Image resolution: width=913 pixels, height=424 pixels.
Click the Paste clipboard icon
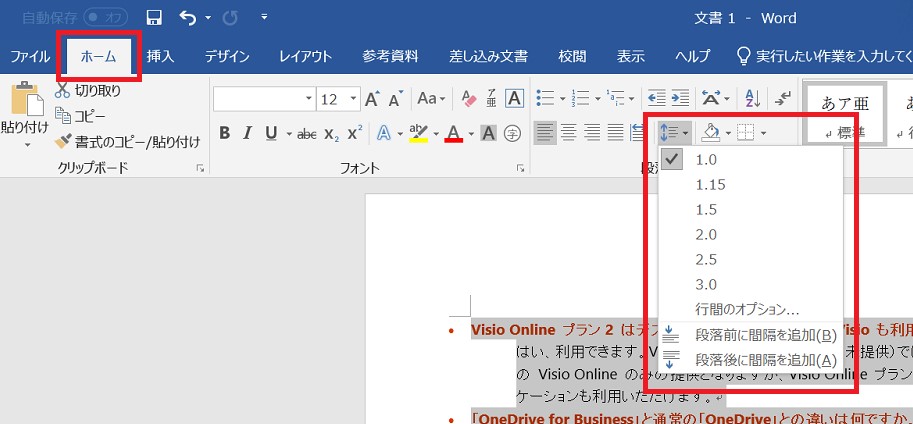24,103
